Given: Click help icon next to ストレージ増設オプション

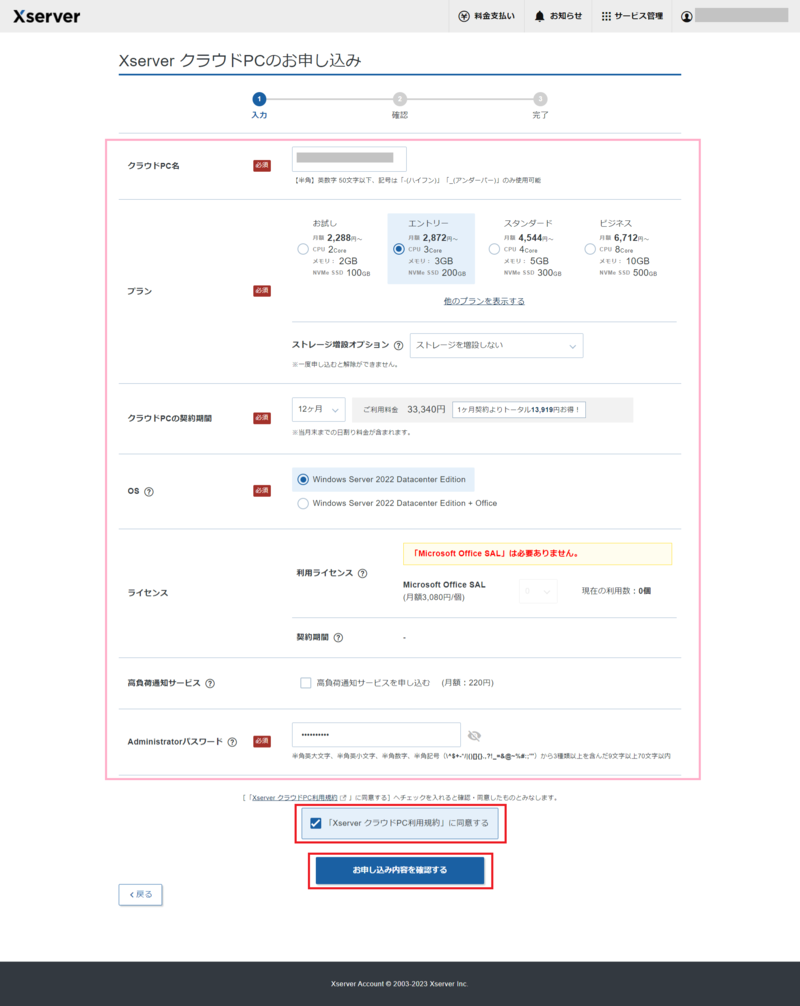Looking at the screenshot, I should [x=399, y=345].
